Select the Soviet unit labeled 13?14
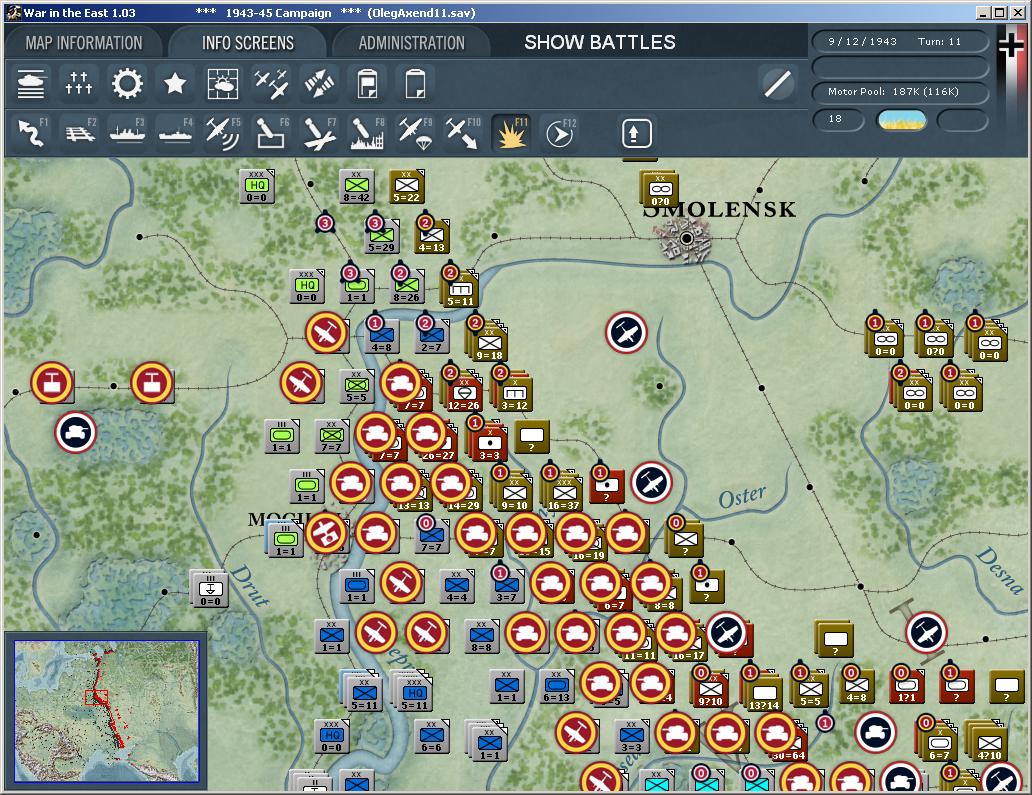Viewport: 1032px width, 795px height. tap(763, 689)
